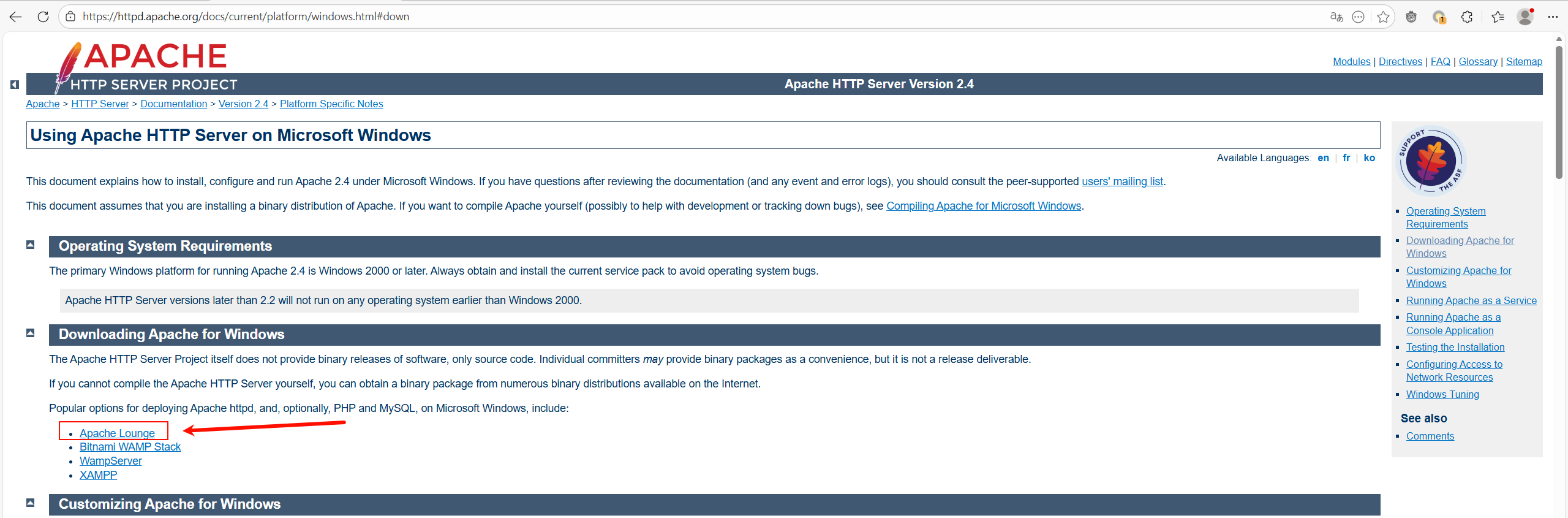Open the Glossary link

pos(1478,61)
